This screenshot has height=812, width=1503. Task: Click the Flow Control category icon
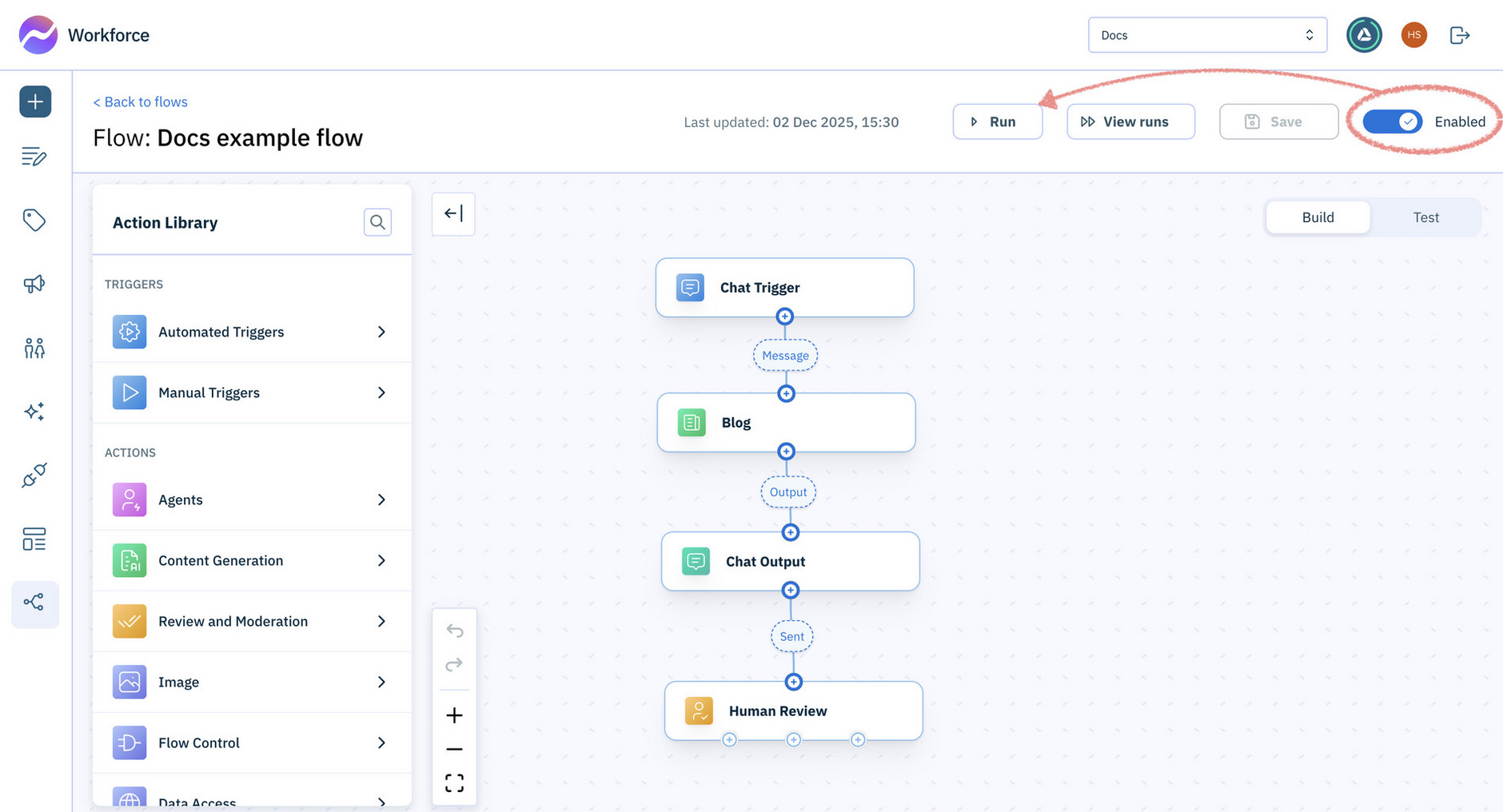click(130, 742)
